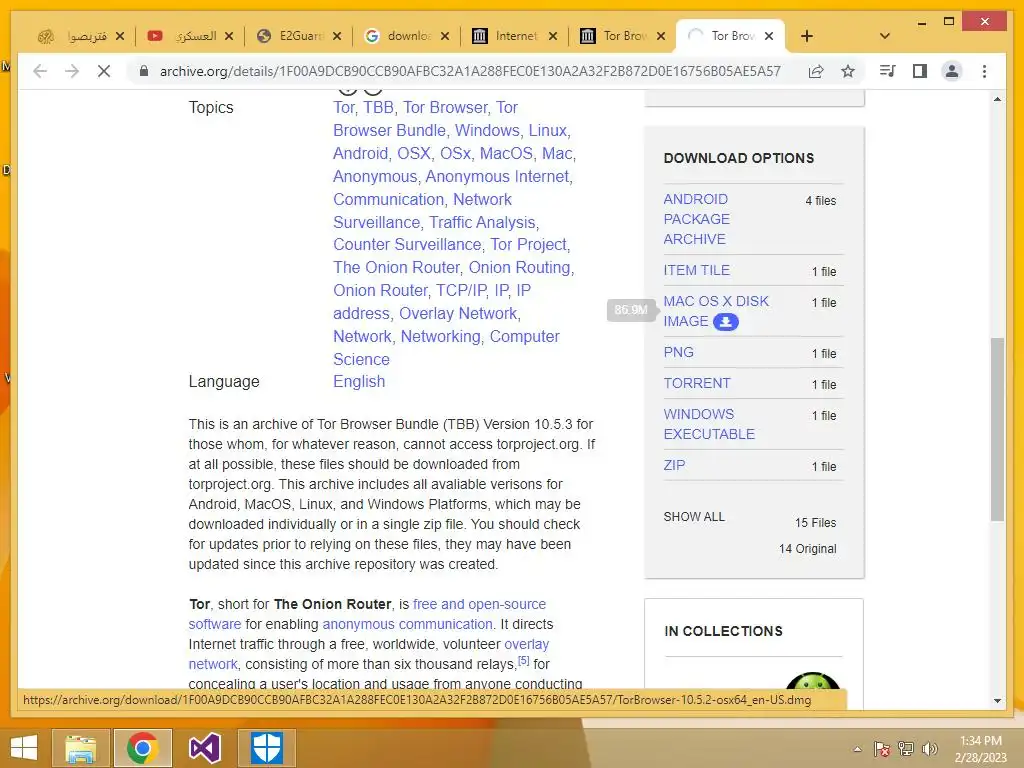Download the TORRENT file

(x=697, y=383)
